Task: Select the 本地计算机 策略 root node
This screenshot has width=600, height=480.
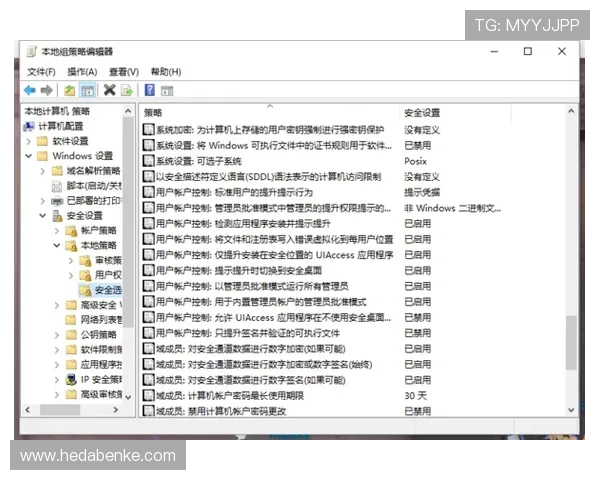Action: click(57, 111)
